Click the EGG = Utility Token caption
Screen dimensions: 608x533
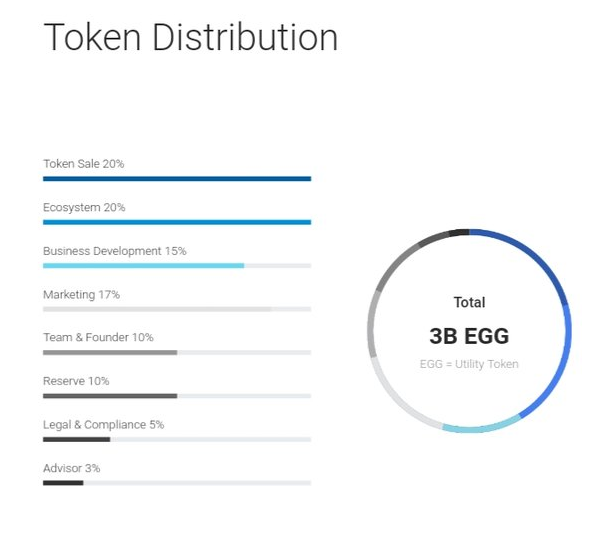coord(469,364)
